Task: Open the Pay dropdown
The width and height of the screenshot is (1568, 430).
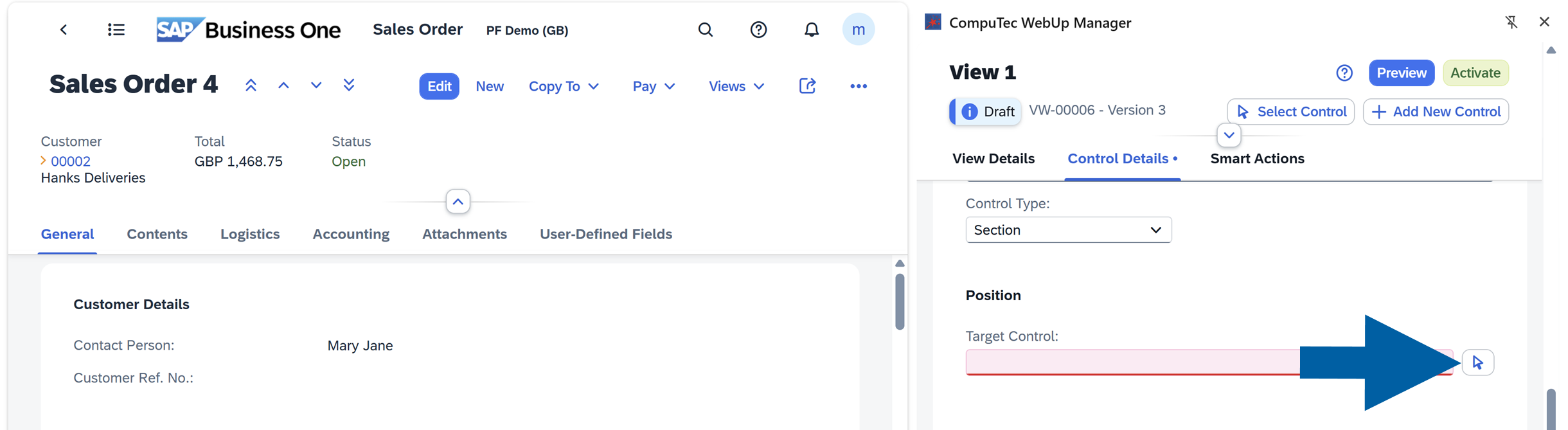Action: coord(654,86)
